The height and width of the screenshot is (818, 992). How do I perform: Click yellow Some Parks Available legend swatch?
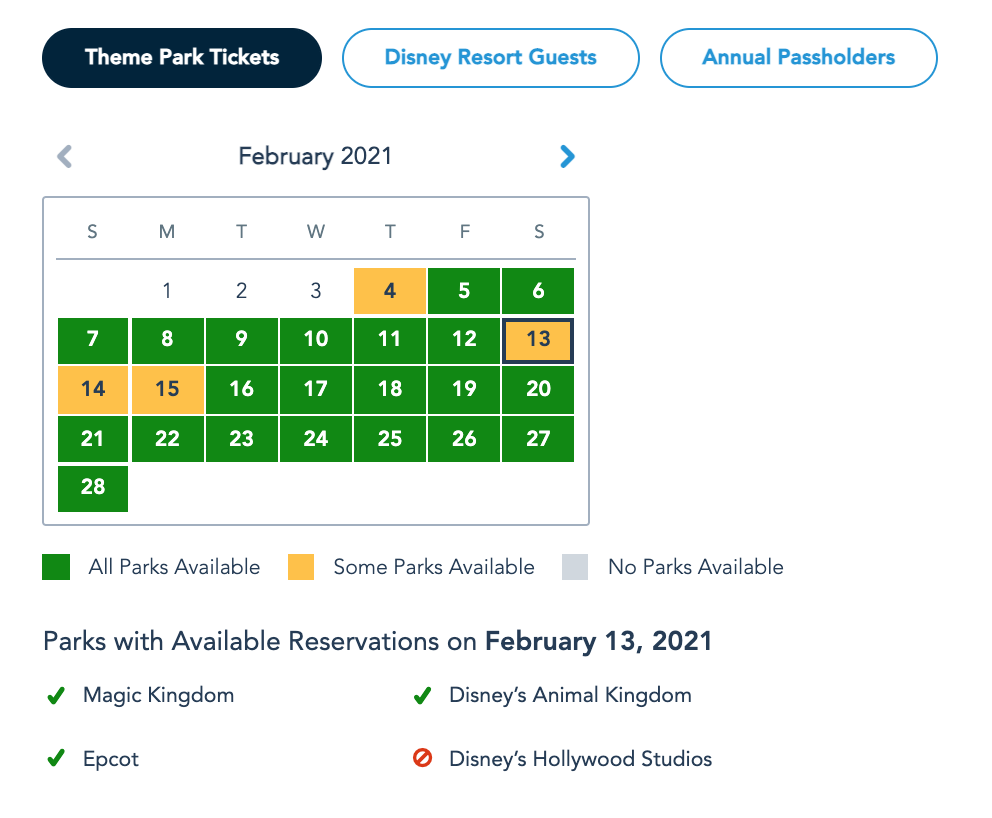(300, 567)
